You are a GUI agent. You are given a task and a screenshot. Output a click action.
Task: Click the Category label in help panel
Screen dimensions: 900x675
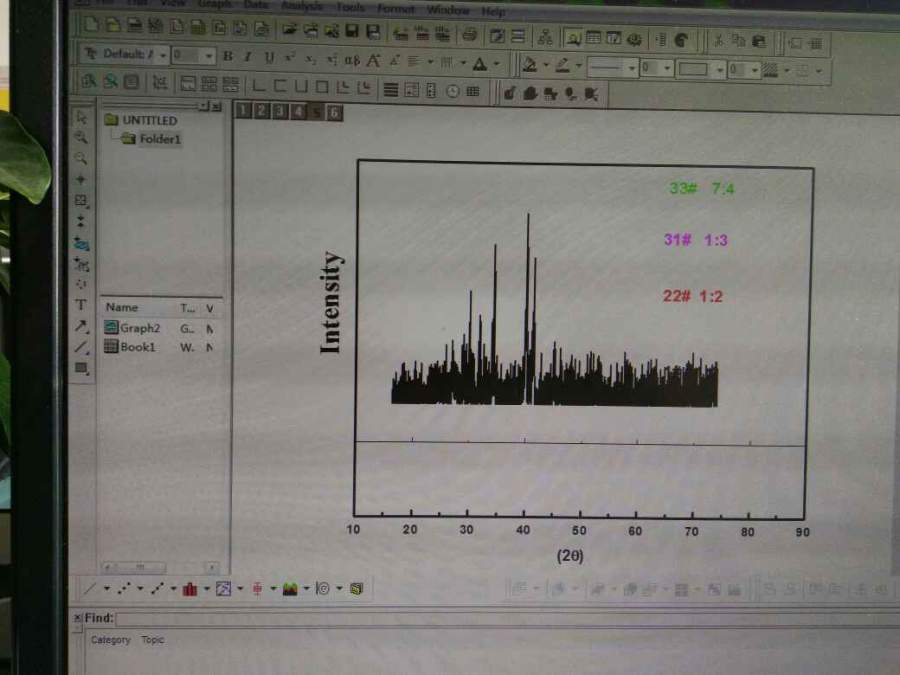click(x=110, y=639)
